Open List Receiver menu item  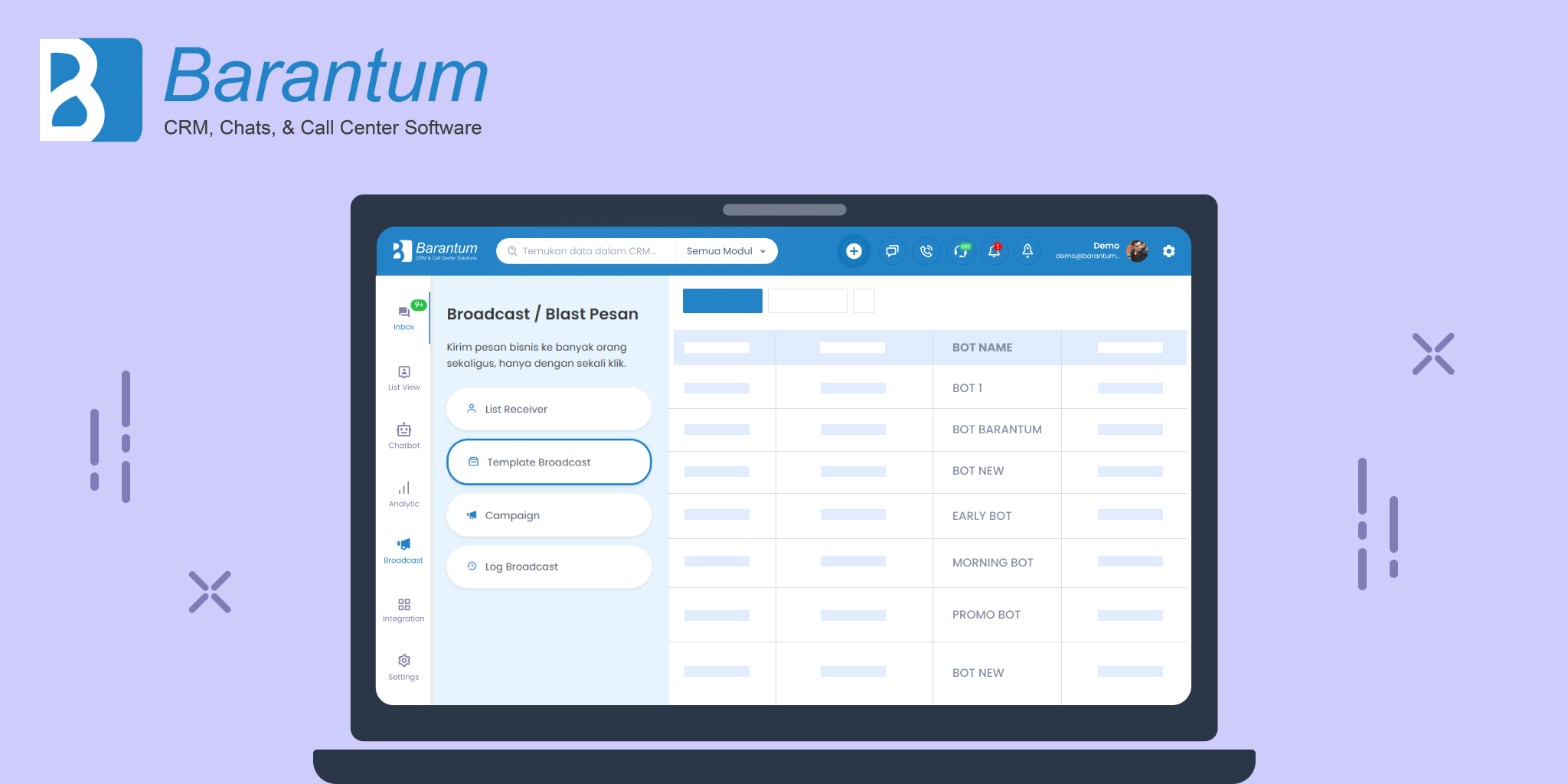pos(549,409)
